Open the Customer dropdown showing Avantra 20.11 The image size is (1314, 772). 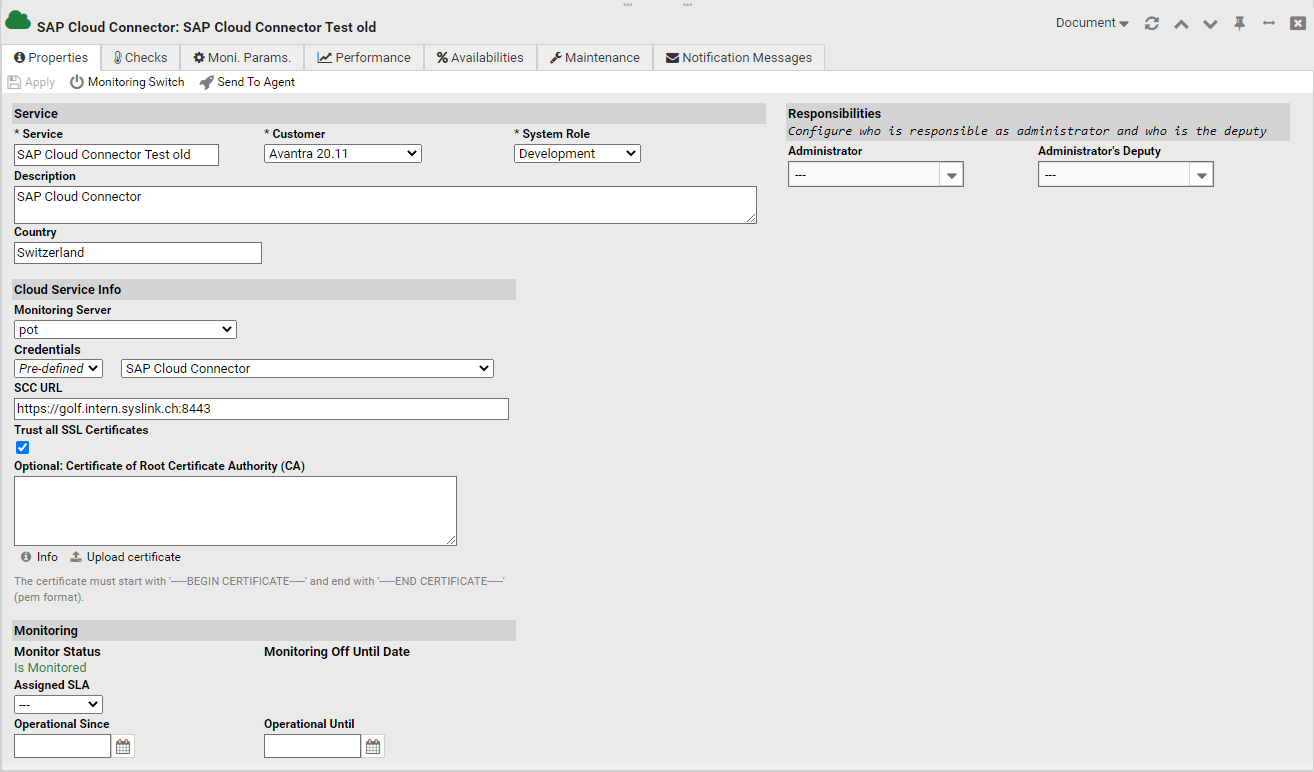pyautogui.click(x=343, y=154)
